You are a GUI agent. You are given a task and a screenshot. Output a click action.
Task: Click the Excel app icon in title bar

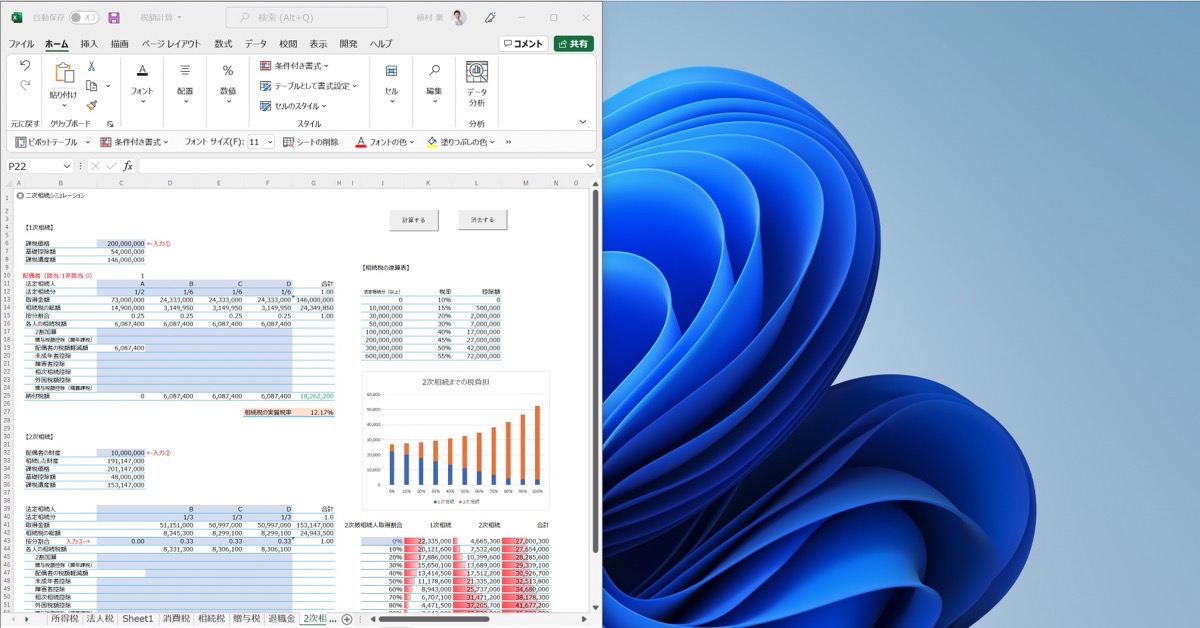(17, 18)
